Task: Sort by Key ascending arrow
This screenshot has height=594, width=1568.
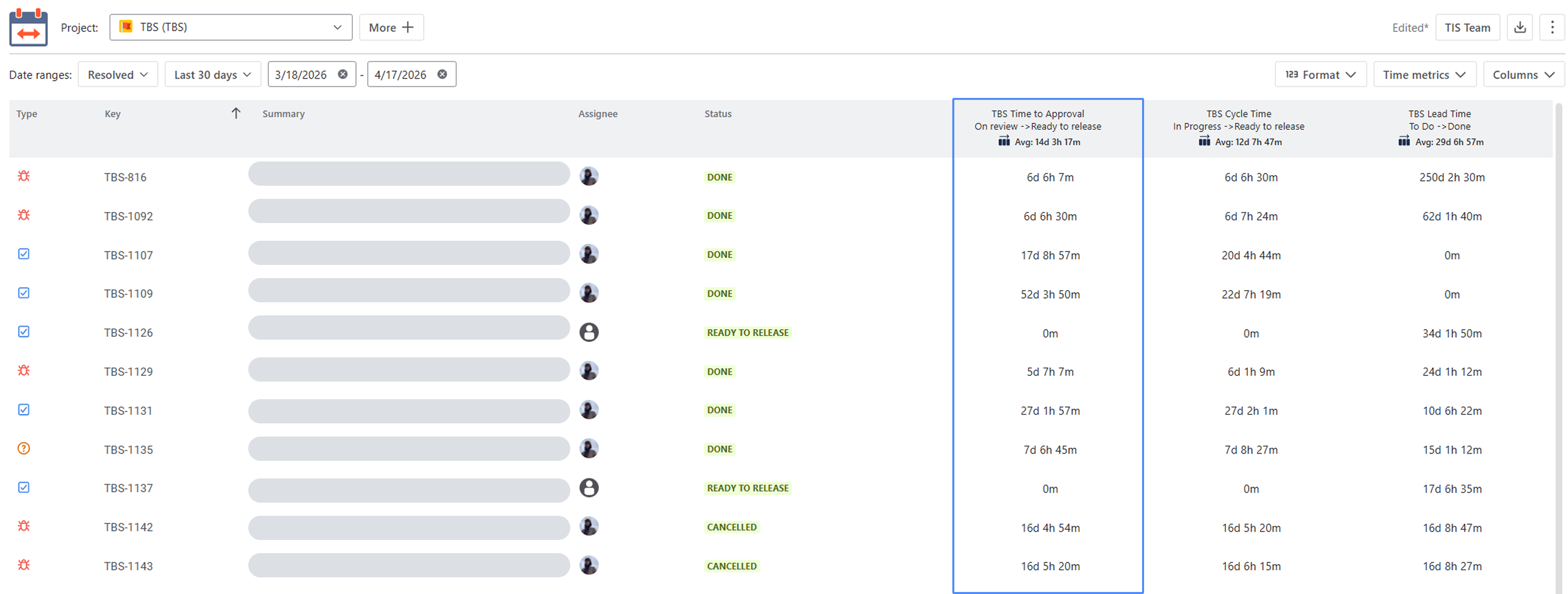Action: [236, 113]
